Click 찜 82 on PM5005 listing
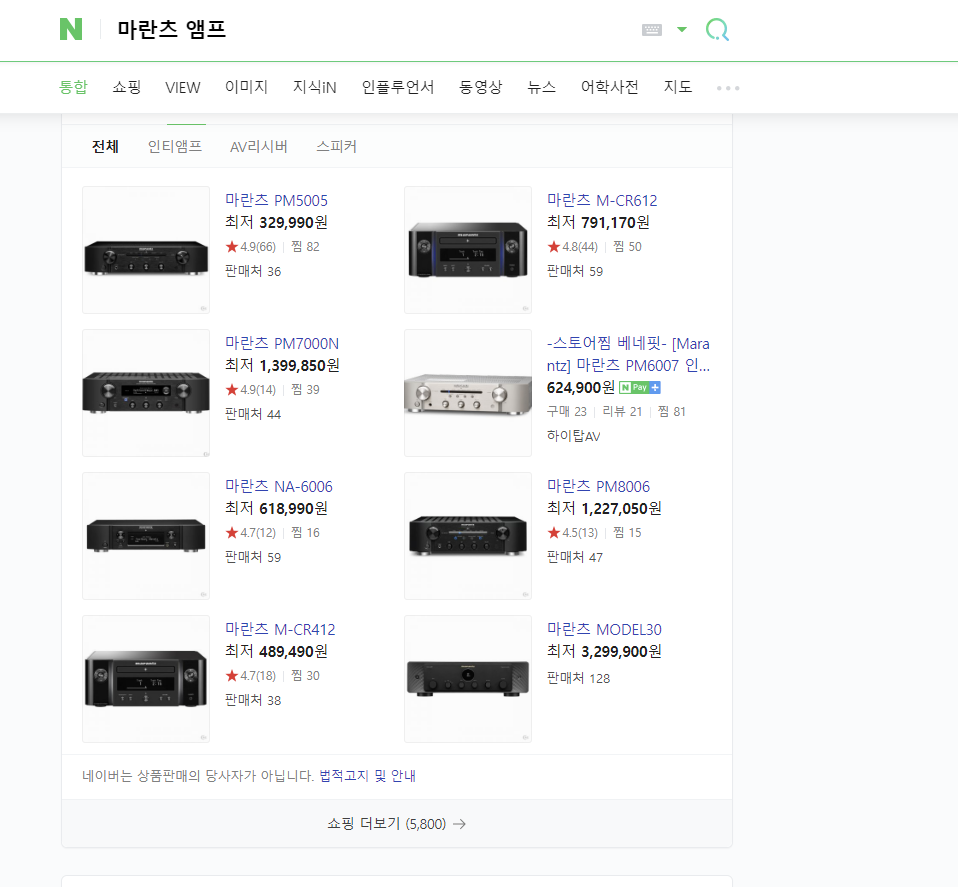Screen dimensions: 958x887 pyautogui.click(x=305, y=247)
